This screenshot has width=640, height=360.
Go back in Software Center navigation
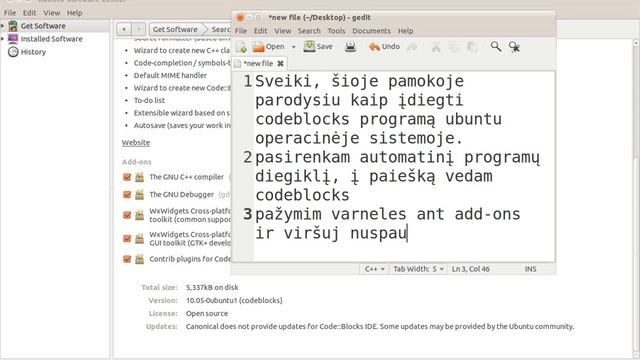124,29
